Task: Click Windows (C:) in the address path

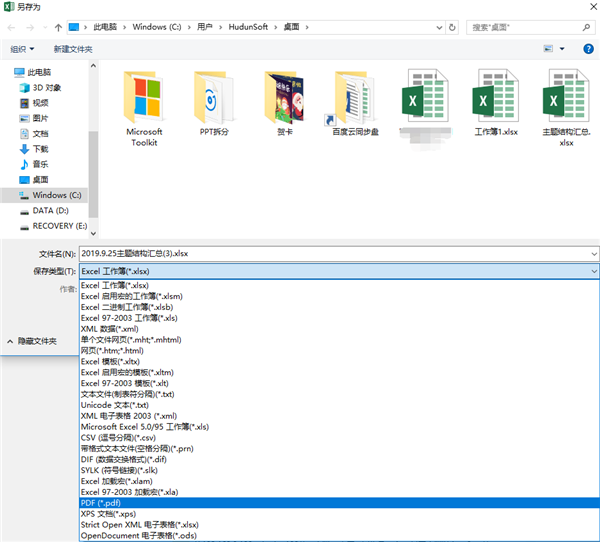Action: 157,27
